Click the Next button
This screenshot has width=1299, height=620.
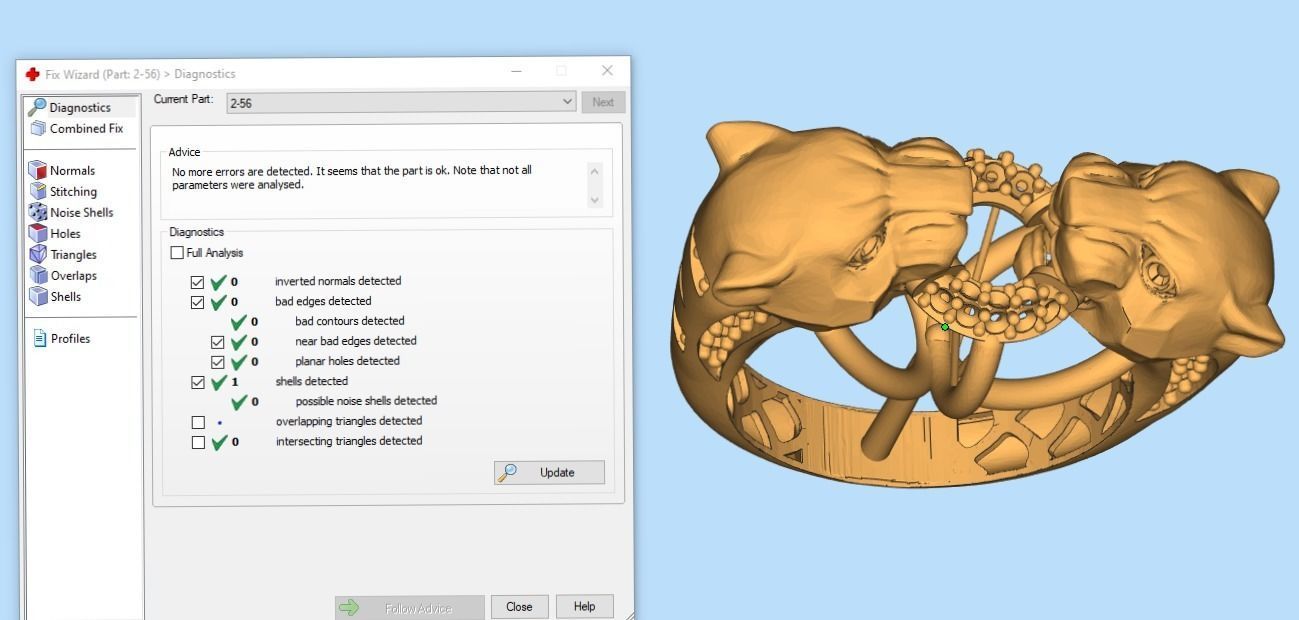pos(603,102)
